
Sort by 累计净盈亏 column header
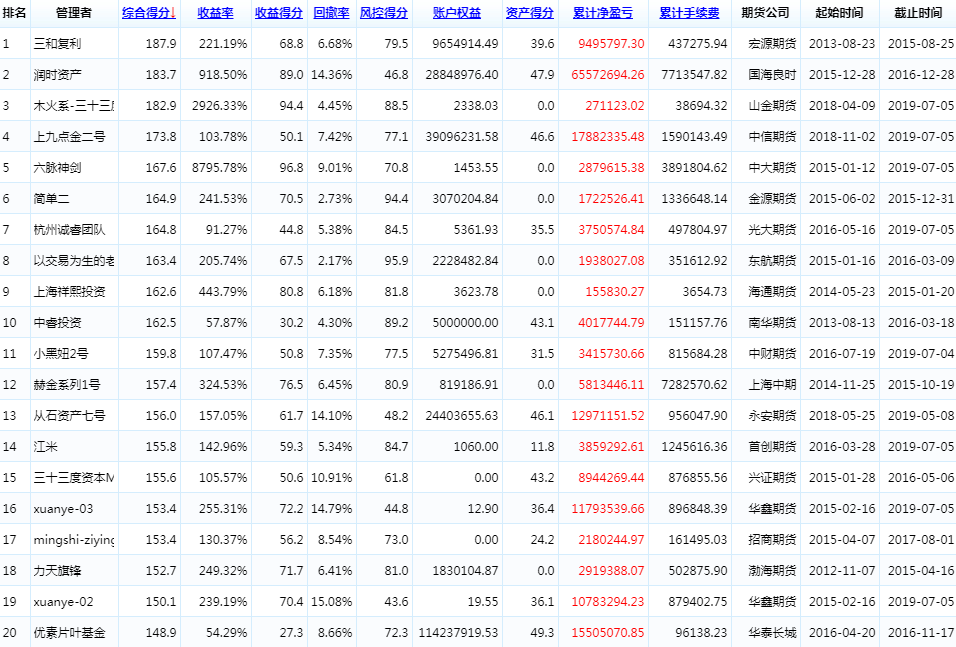603,13
